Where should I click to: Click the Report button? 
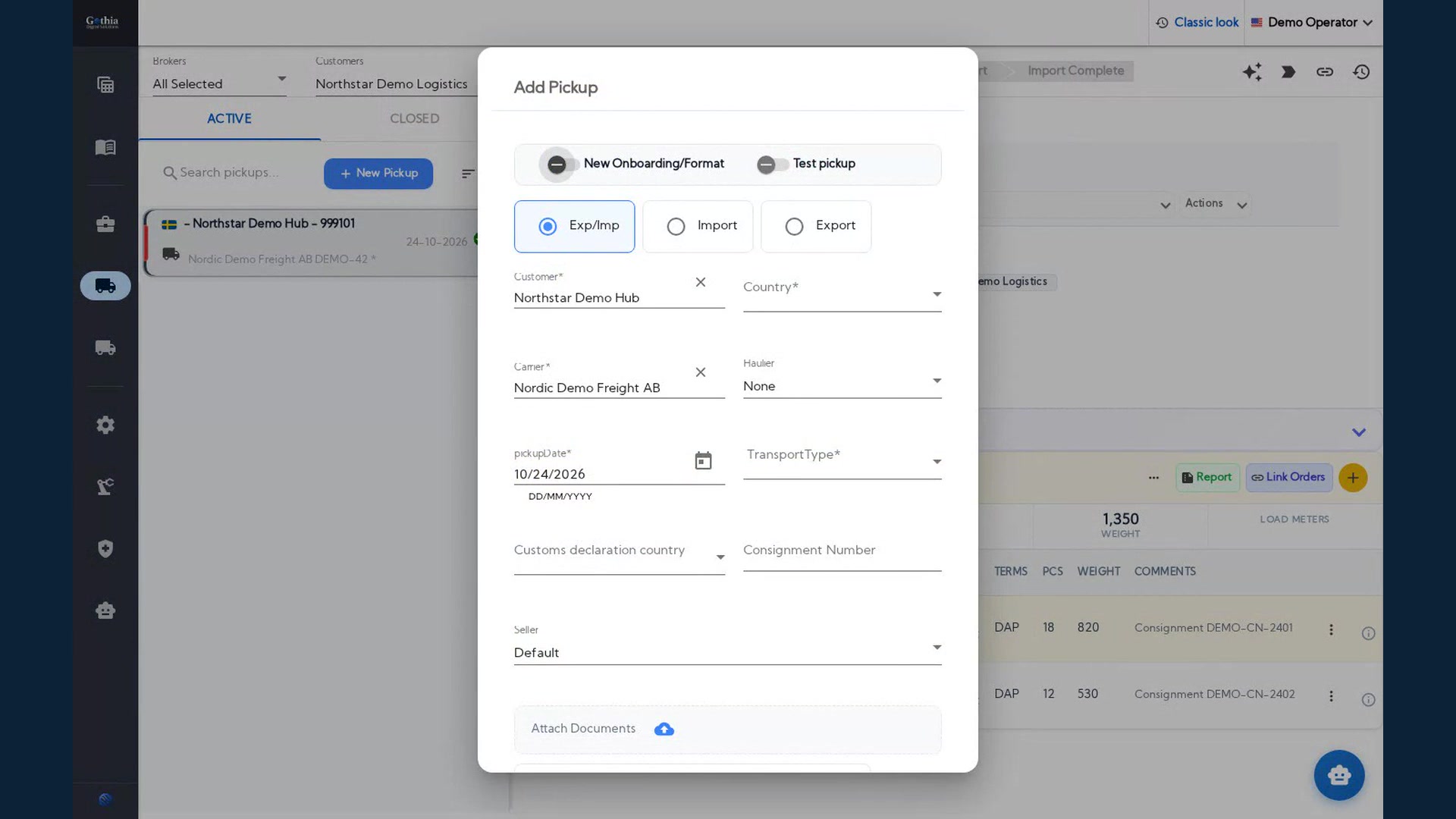coord(1207,478)
